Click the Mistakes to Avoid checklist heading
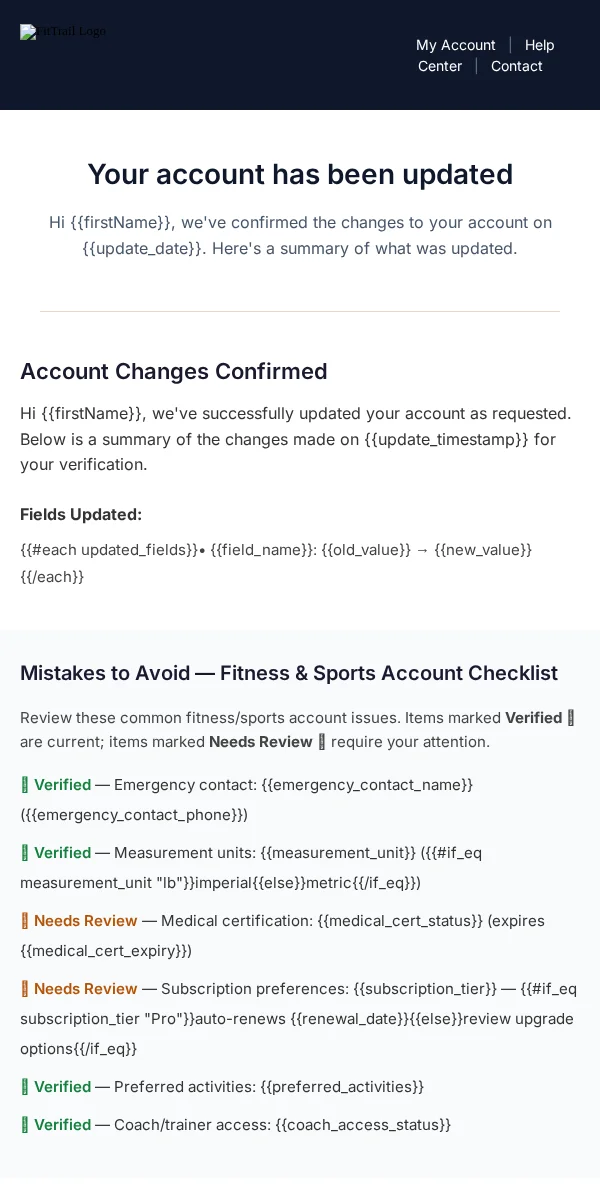Screen dimensions: 600x1200 pyautogui.click(x=289, y=673)
